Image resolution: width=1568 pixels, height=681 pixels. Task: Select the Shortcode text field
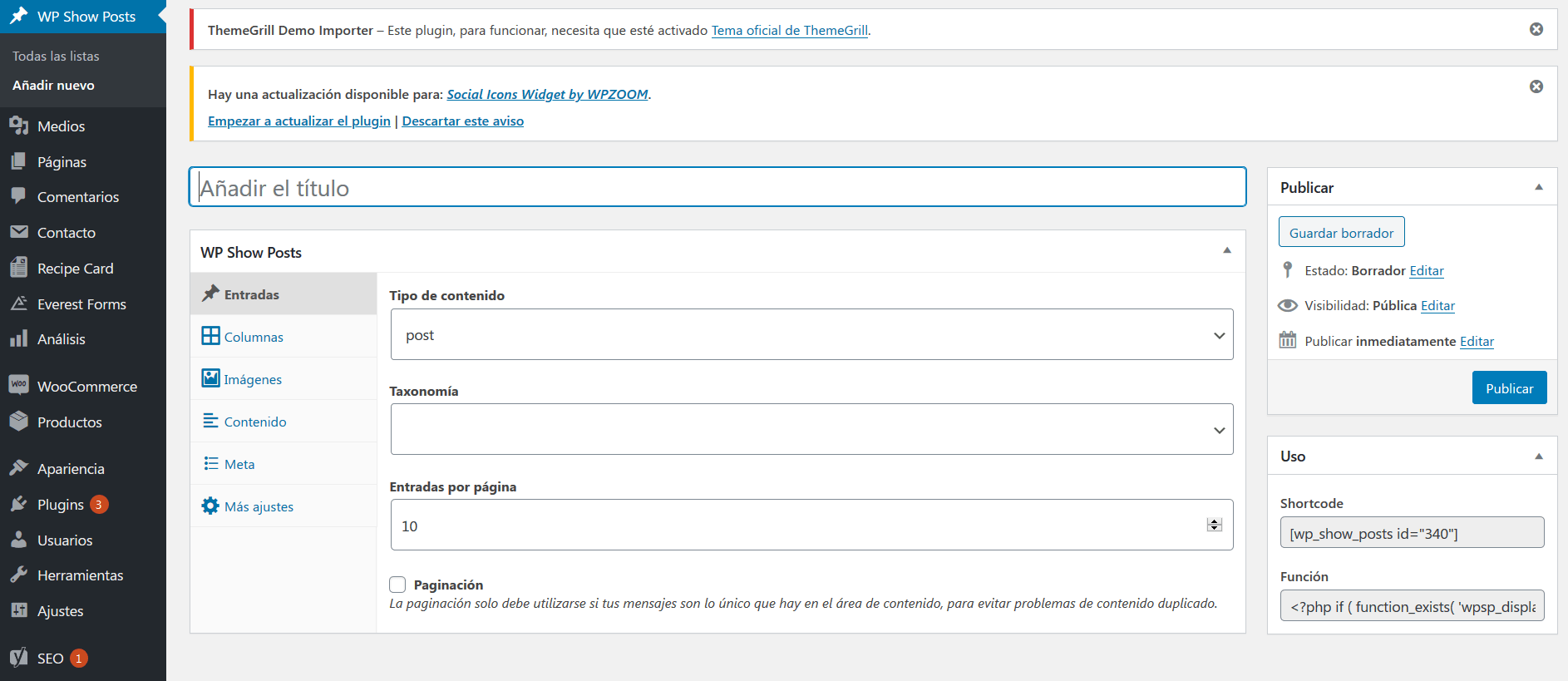point(1412,533)
